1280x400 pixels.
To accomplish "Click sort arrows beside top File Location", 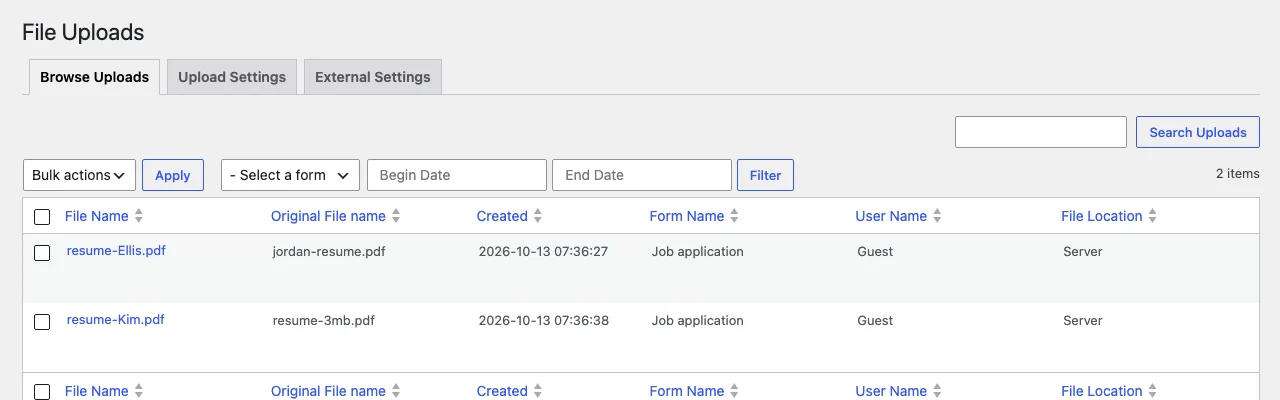I will point(1153,216).
